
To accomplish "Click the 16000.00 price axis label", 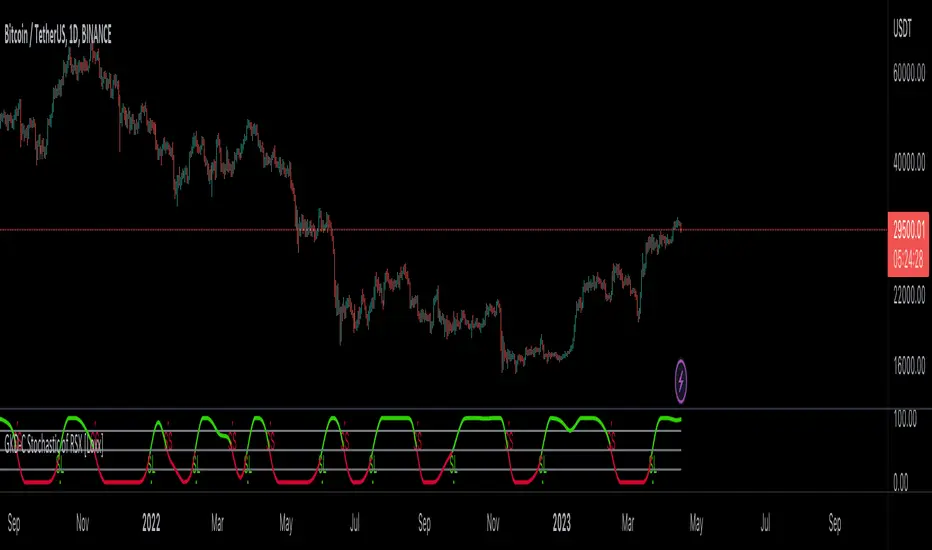I will 909,365.
